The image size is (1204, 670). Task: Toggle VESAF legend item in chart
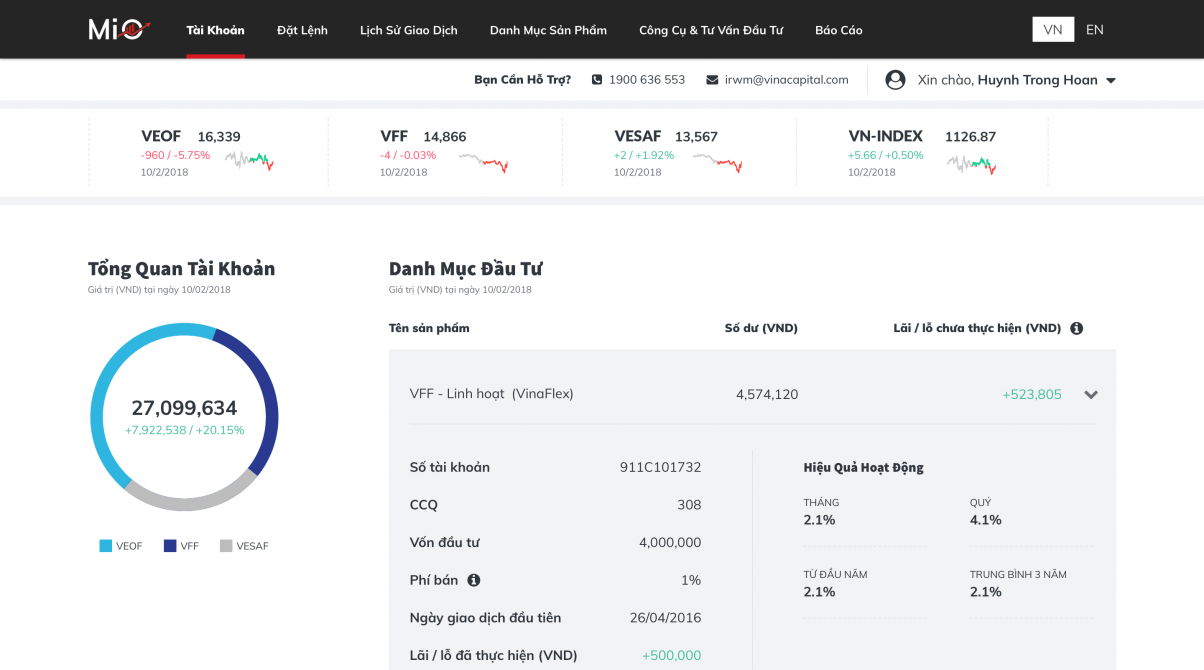244,546
